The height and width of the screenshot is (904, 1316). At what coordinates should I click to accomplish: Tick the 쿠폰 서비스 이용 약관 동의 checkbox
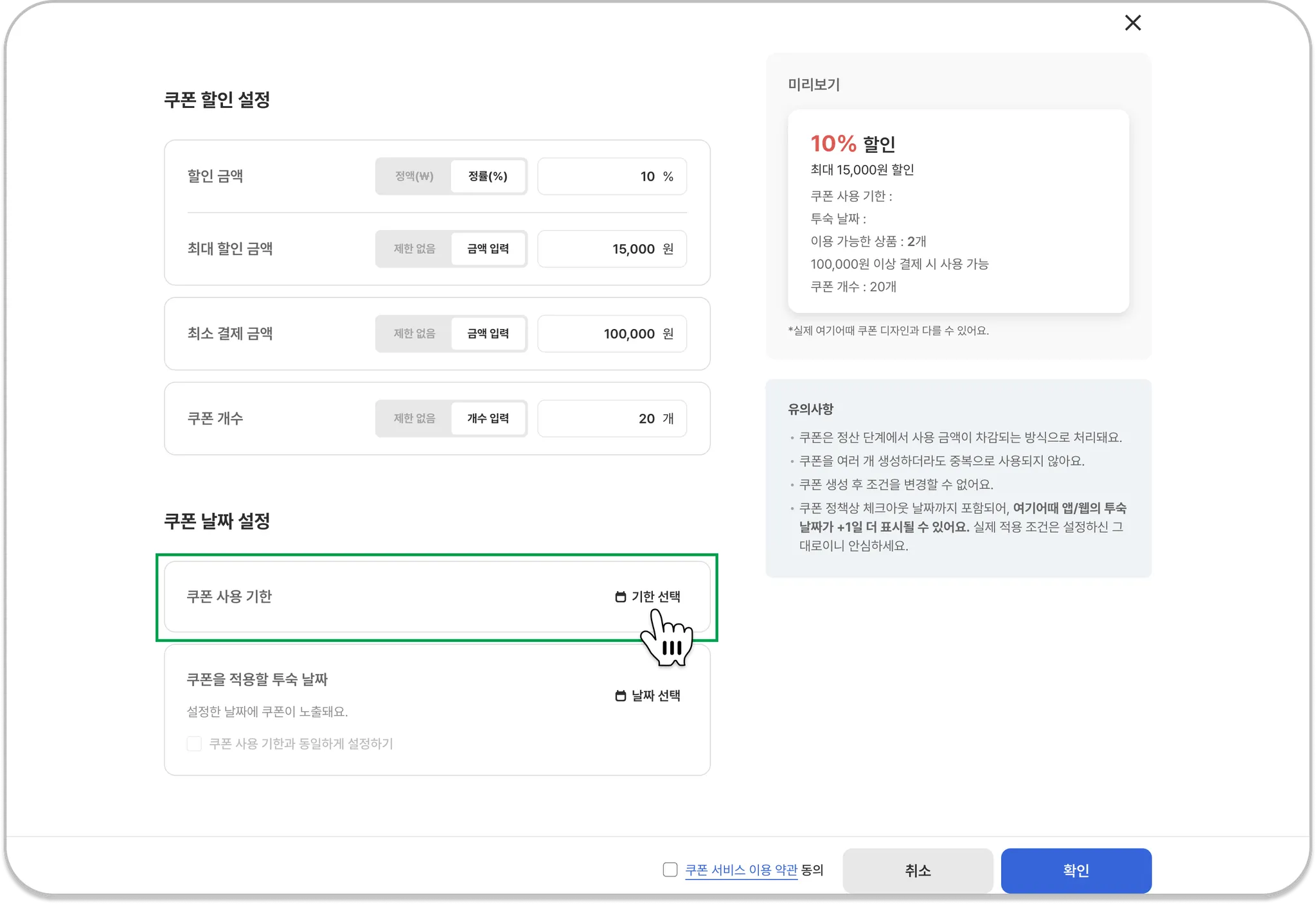pyautogui.click(x=670, y=870)
